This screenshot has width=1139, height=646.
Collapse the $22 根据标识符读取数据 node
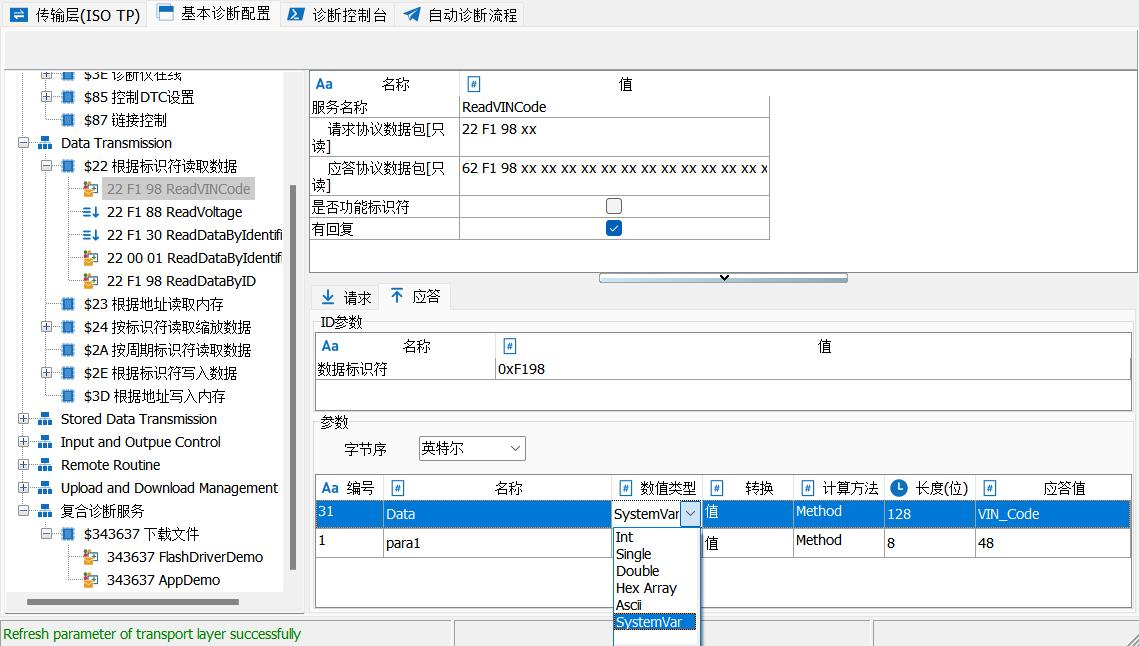[46, 166]
